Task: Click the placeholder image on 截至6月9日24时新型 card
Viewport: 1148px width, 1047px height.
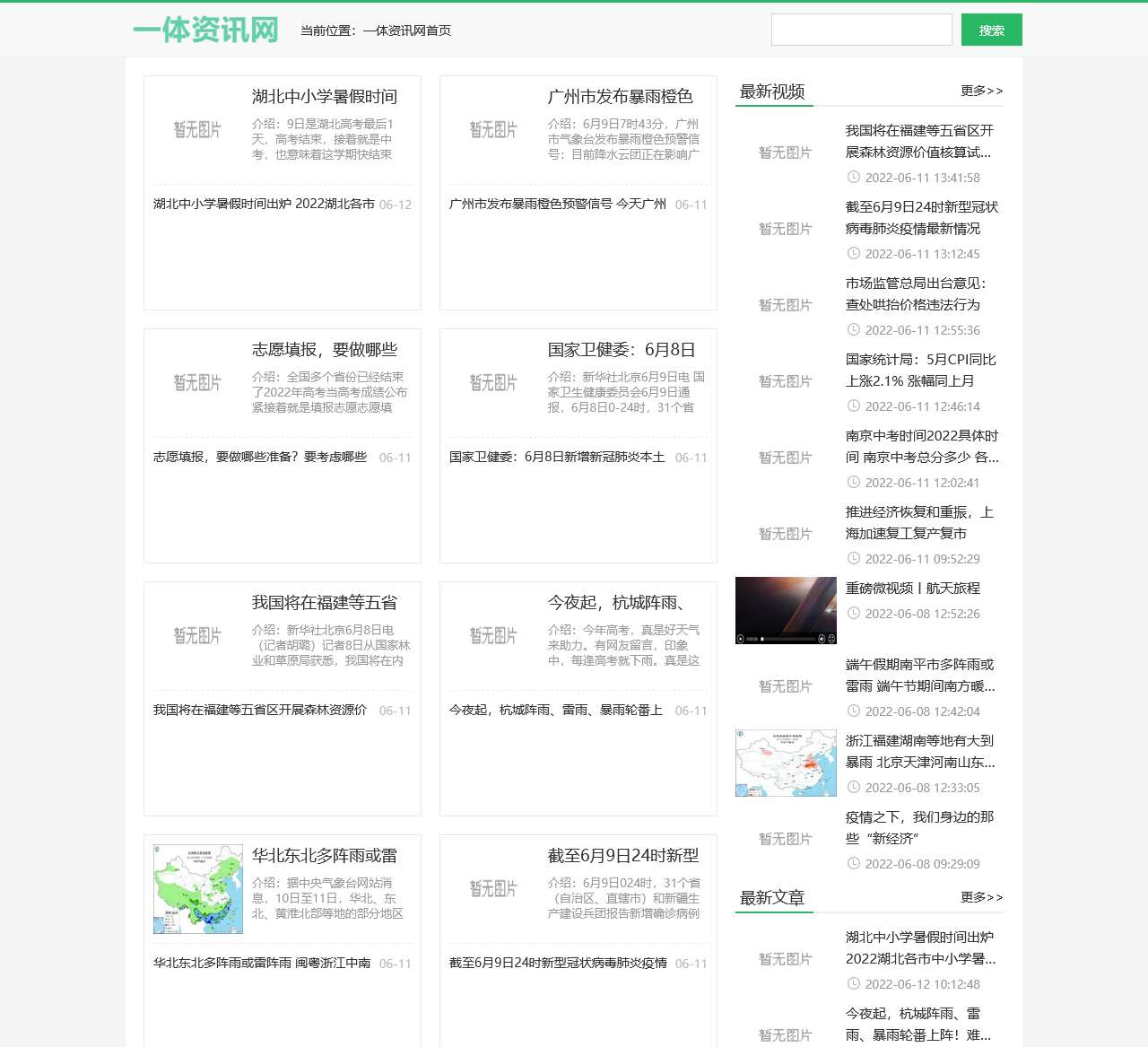Action: point(493,889)
